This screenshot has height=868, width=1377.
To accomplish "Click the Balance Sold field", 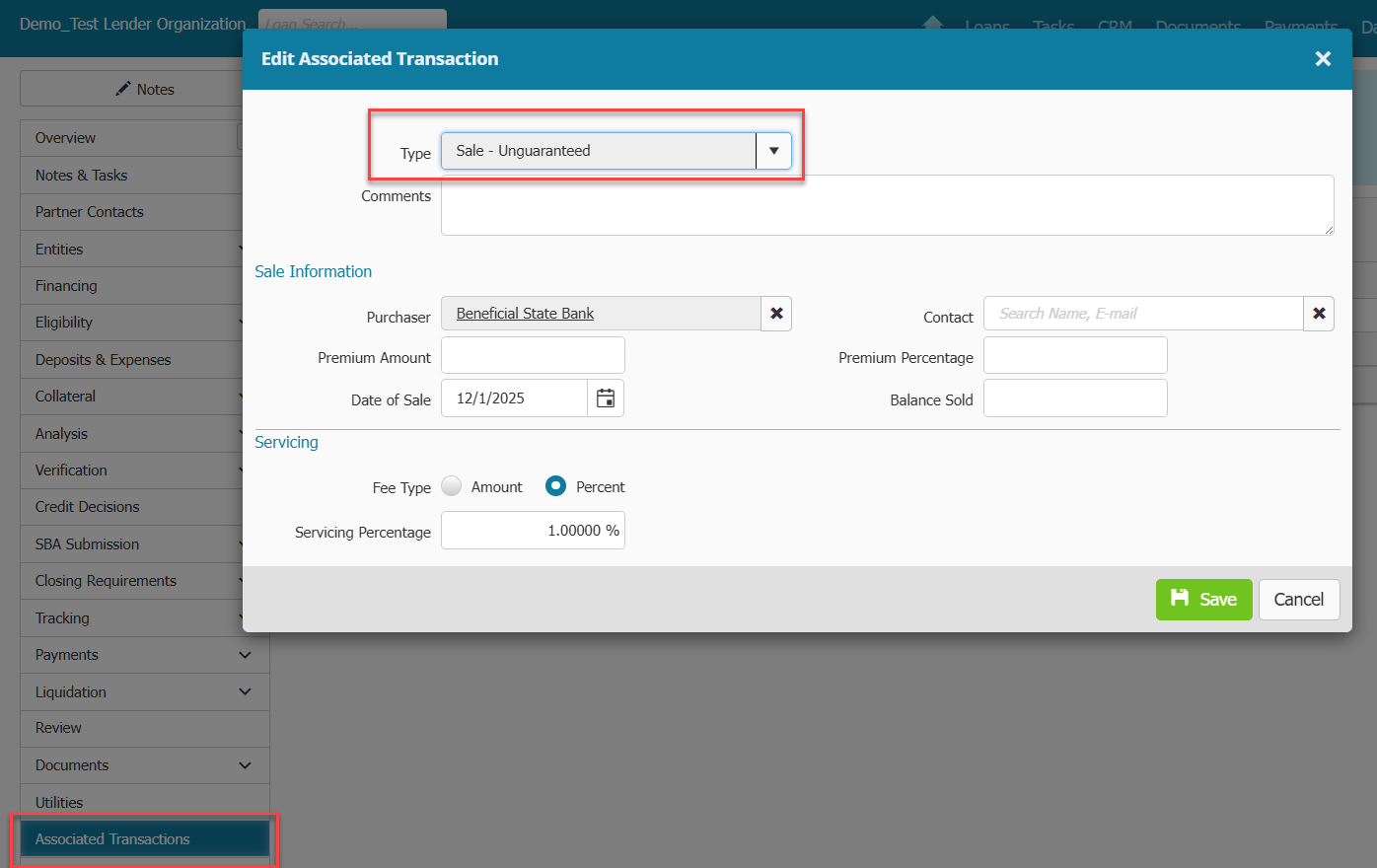I will [x=1075, y=398].
